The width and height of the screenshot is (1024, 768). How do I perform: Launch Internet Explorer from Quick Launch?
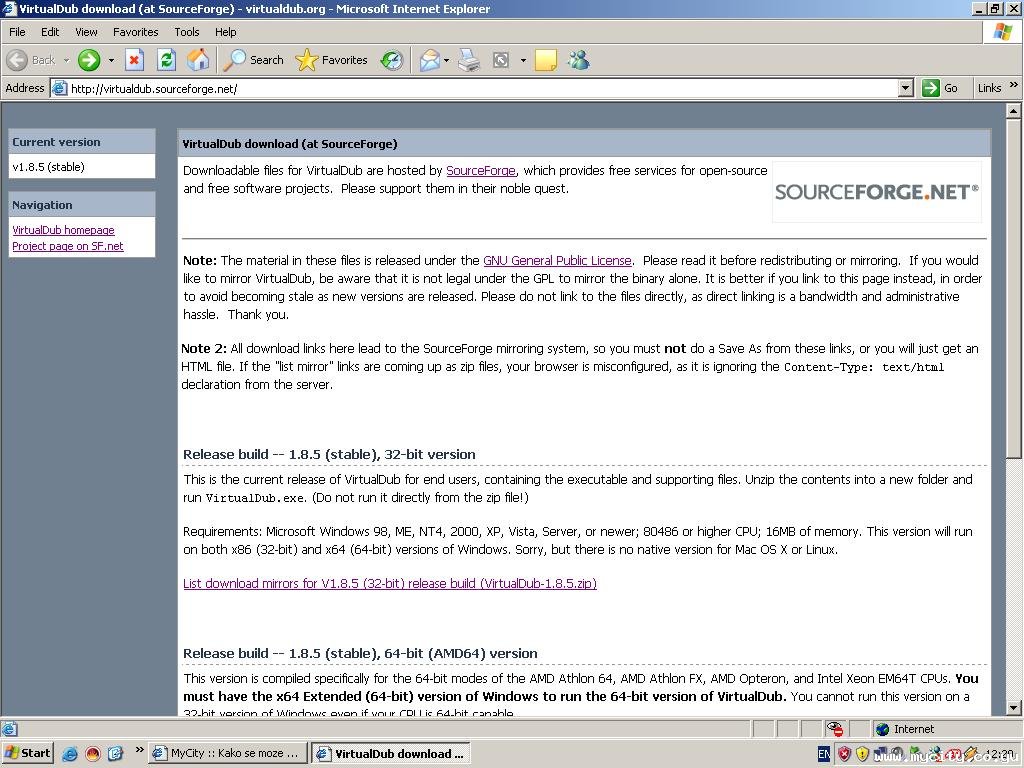click(x=70, y=754)
